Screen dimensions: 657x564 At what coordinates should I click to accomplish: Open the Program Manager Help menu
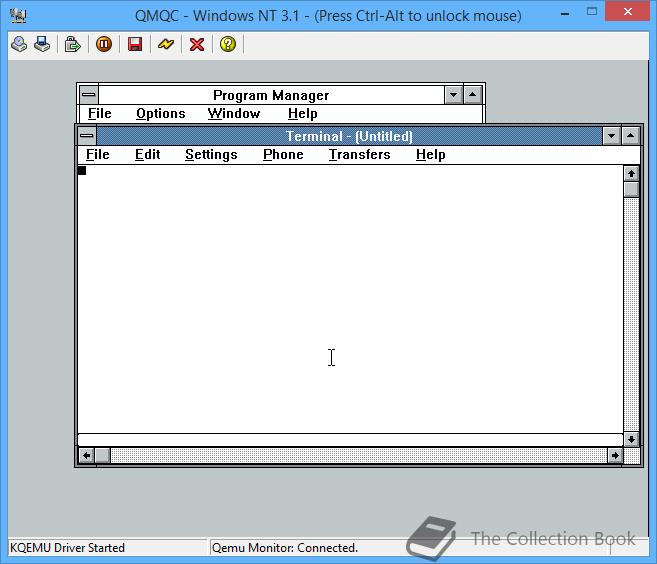tap(303, 114)
